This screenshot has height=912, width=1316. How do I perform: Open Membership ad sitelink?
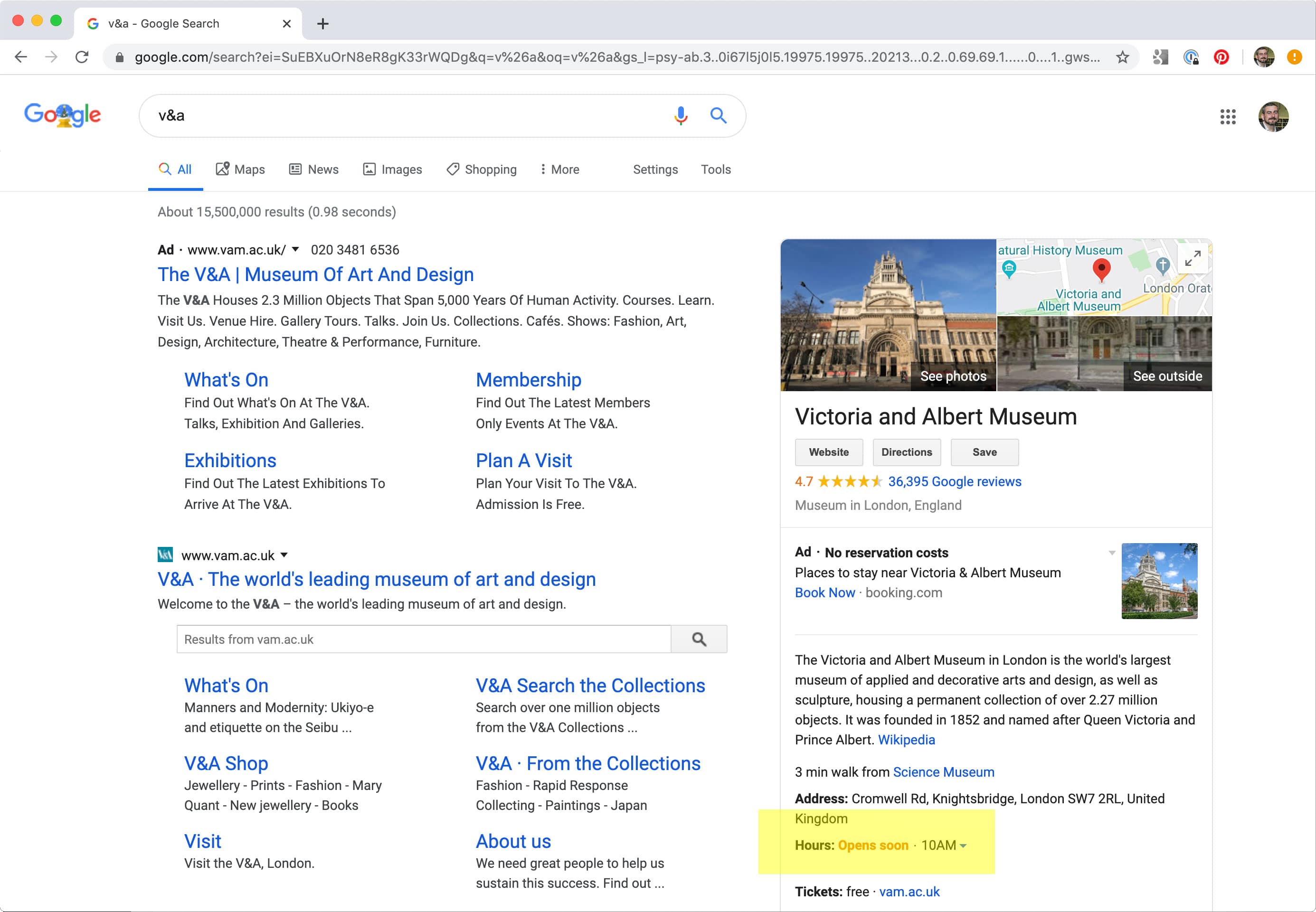click(528, 380)
